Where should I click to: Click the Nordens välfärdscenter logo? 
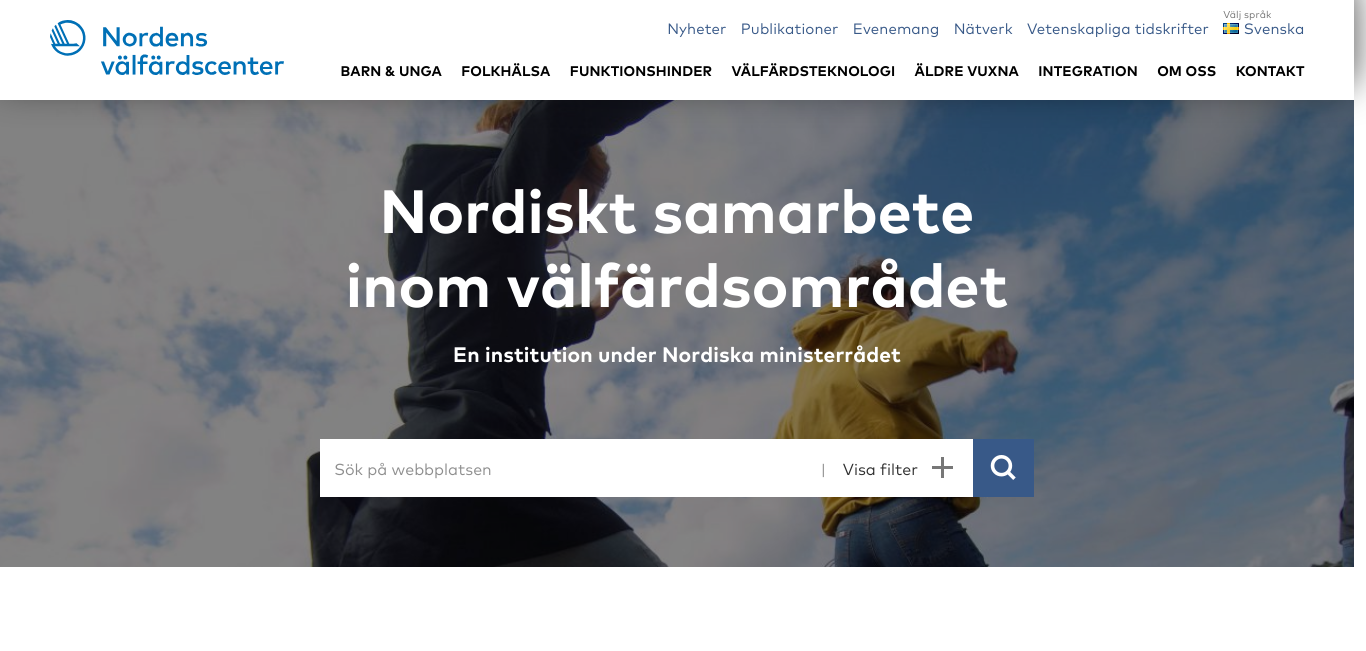167,50
